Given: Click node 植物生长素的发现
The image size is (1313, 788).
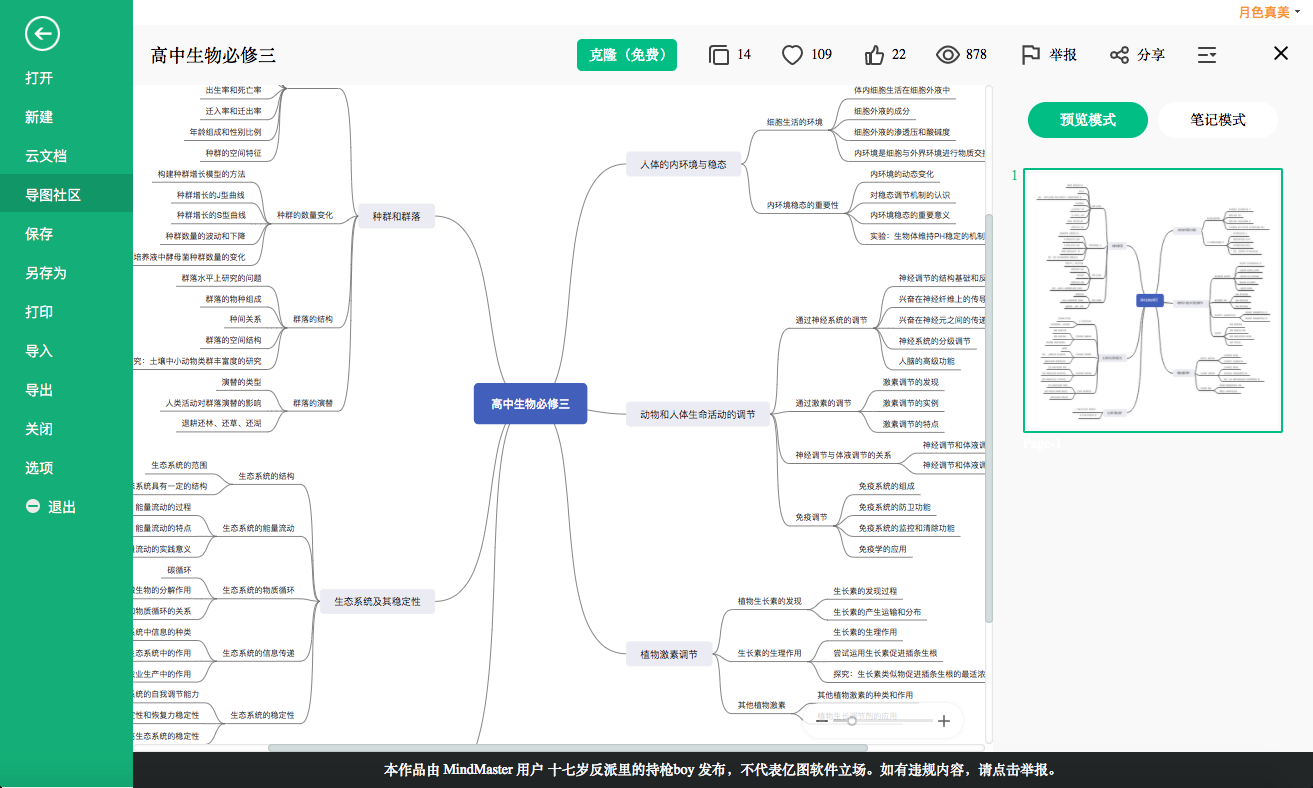Looking at the screenshot, I should coord(770,601).
